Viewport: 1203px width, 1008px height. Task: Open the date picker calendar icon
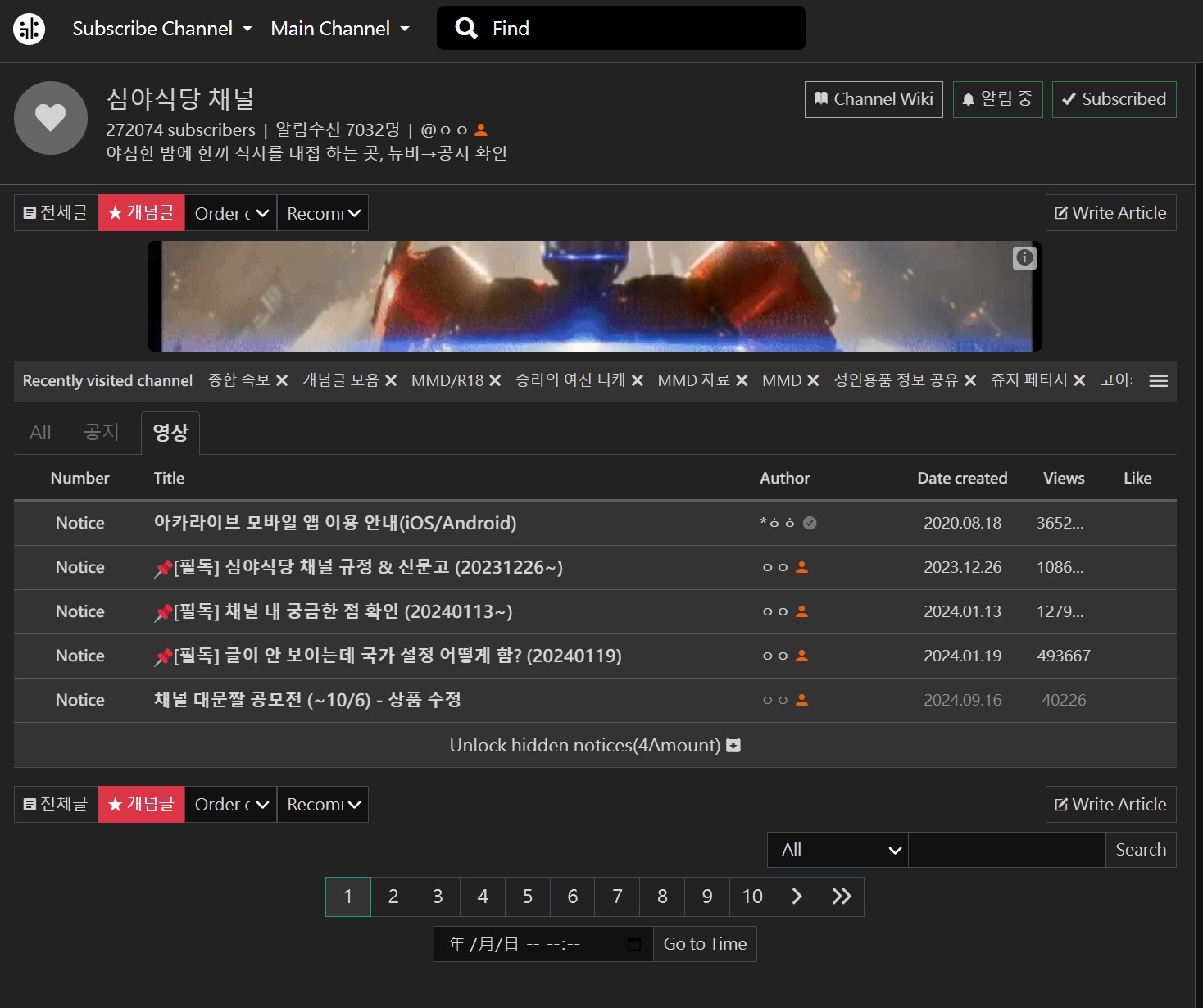tap(634, 944)
